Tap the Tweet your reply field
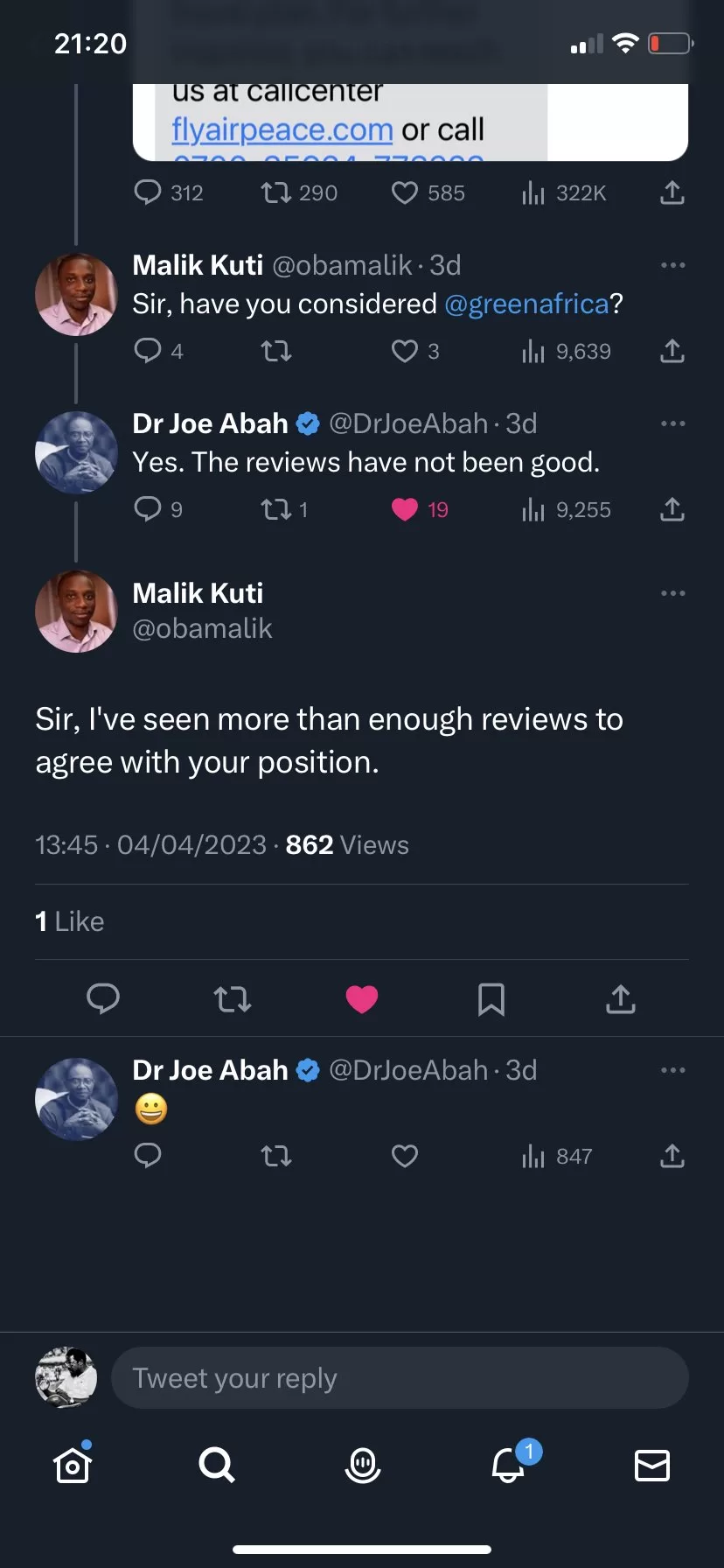 (x=400, y=1378)
